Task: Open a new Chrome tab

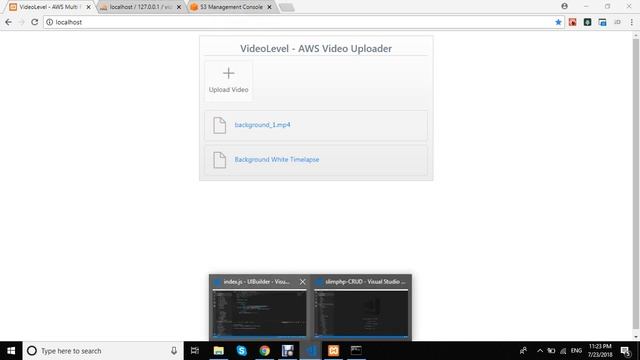Action: 287,7
